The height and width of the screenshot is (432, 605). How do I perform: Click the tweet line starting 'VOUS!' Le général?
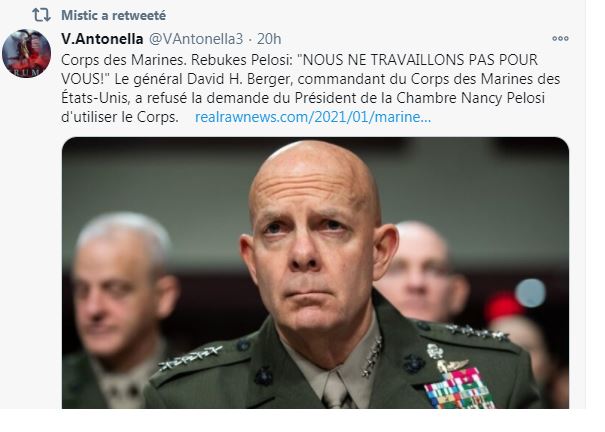coord(311,79)
